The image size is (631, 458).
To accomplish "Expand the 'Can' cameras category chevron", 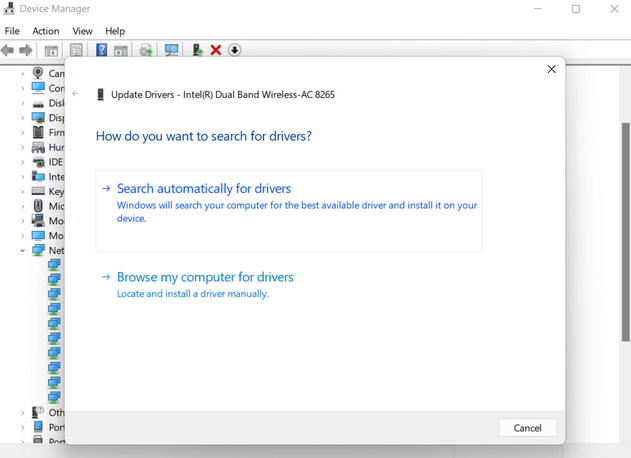I will (x=23, y=74).
